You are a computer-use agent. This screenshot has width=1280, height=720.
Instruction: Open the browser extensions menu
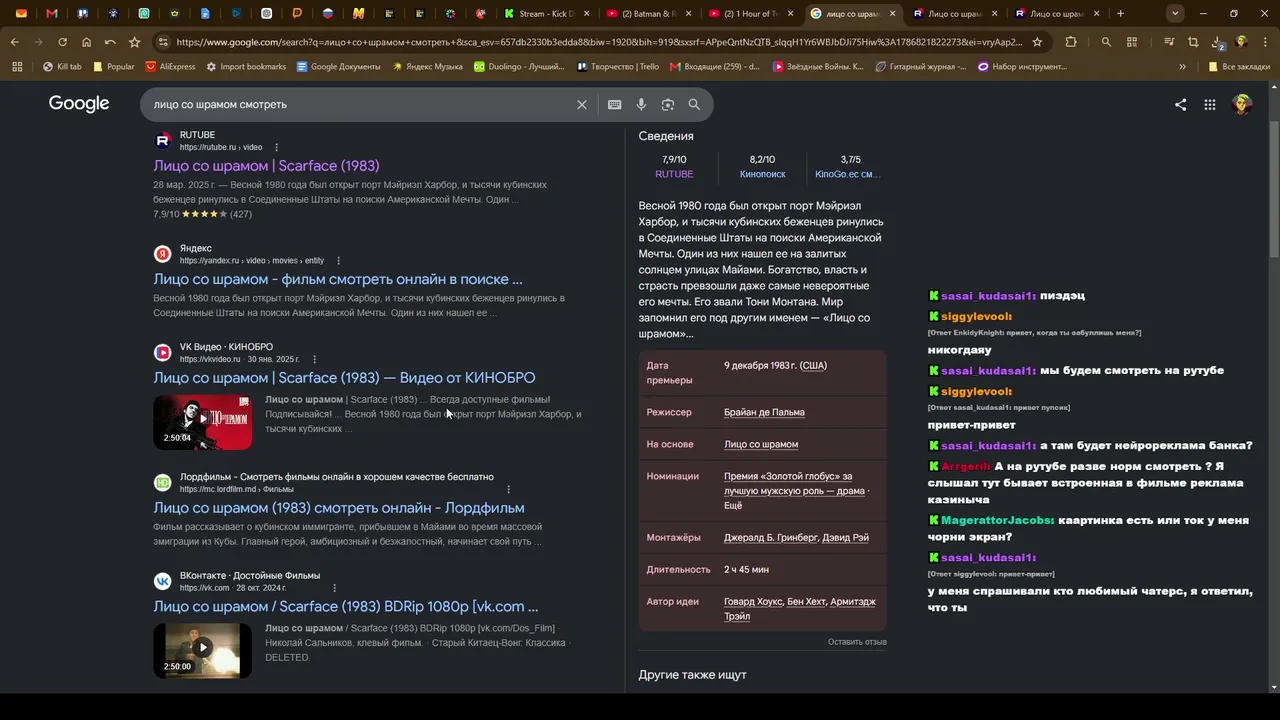[1071, 42]
